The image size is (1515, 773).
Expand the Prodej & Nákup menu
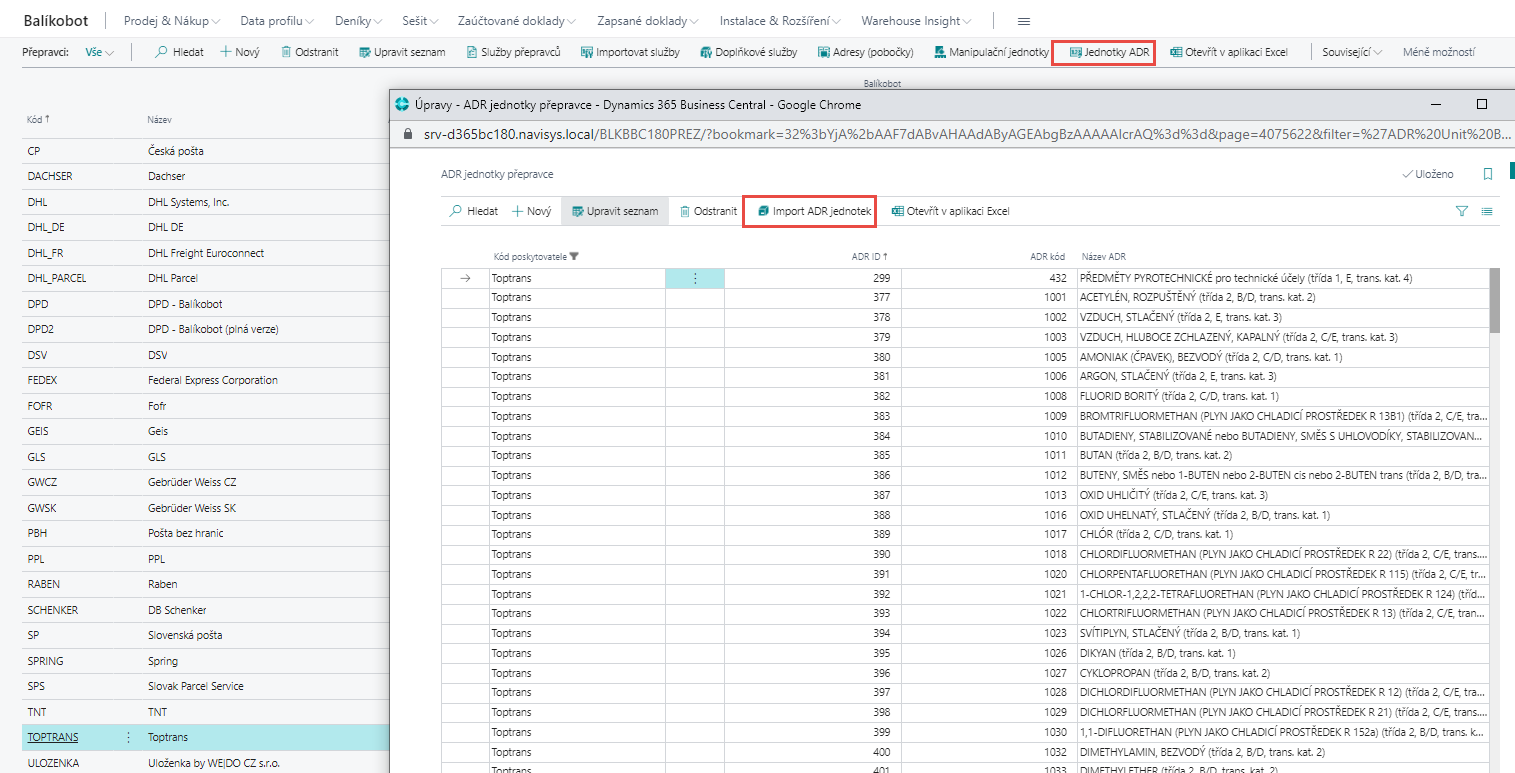171,21
